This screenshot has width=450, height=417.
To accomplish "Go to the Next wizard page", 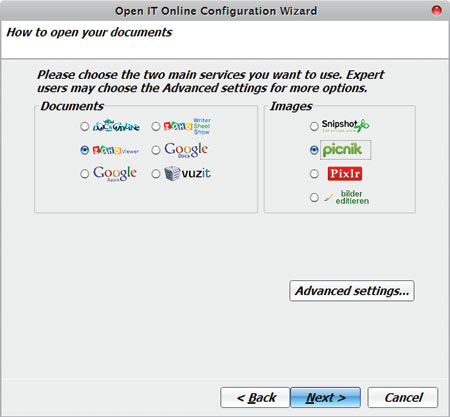I will pos(326,397).
